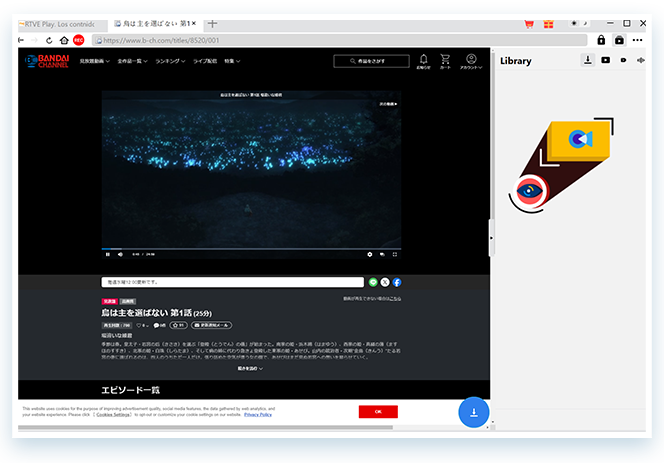Image resolution: width=664 pixels, height=463 pixels.
Task: Click the comment text input below player
Action: pyautogui.click(x=232, y=282)
